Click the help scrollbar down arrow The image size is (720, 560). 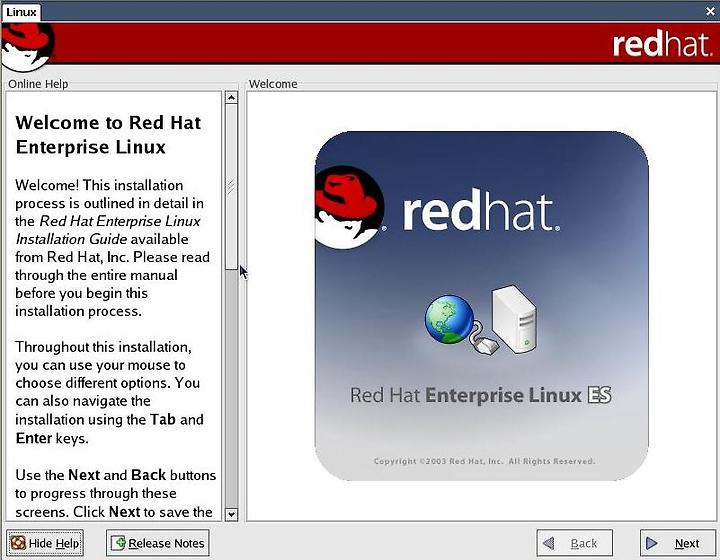tap(231, 514)
